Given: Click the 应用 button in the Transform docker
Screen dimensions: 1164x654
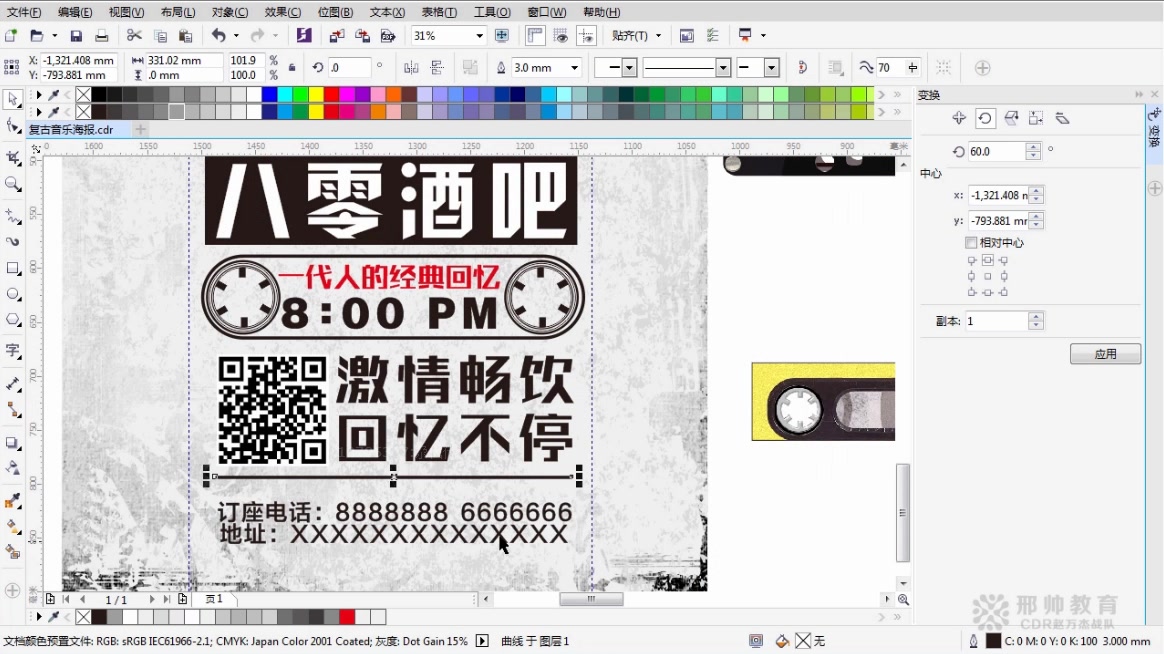Looking at the screenshot, I should click(x=1104, y=353).
